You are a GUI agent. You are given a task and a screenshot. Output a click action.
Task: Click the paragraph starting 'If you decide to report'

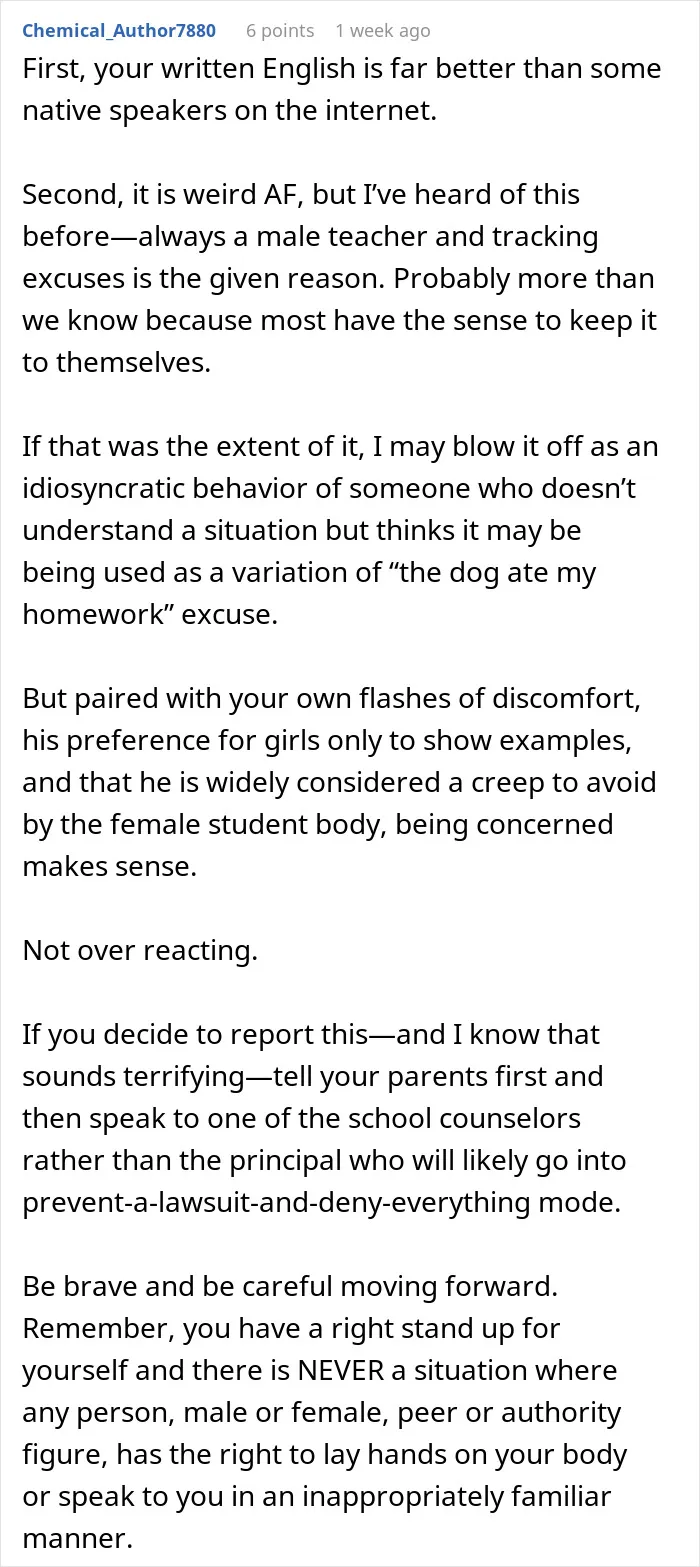(x=324, y=1117)
